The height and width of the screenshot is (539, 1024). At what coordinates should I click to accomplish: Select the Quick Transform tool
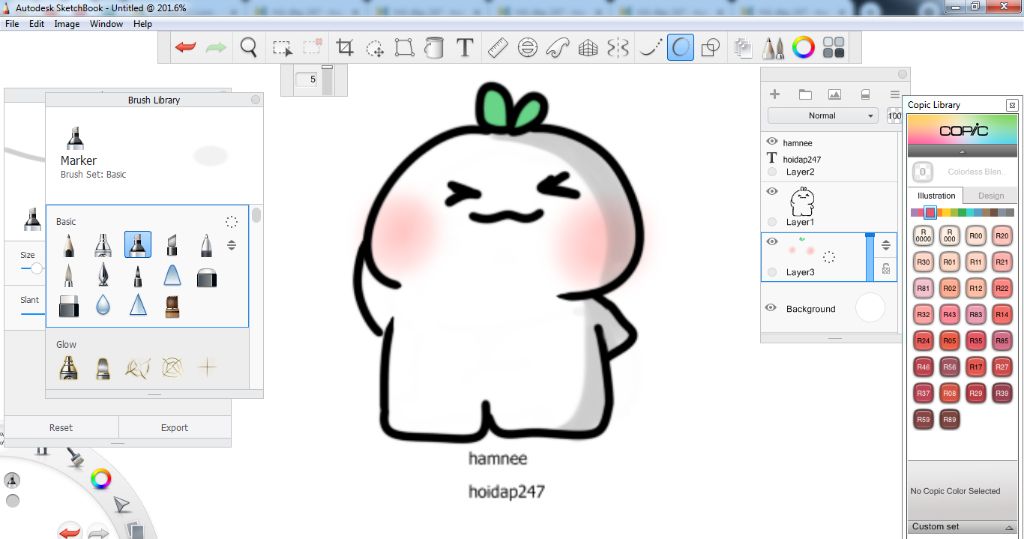pos(375,48)
